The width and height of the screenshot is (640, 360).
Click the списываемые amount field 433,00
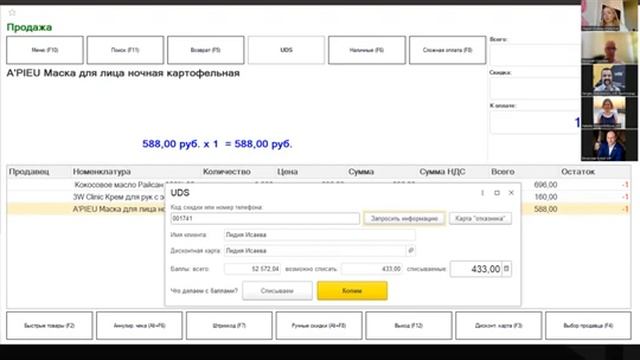tap(476, 269)
